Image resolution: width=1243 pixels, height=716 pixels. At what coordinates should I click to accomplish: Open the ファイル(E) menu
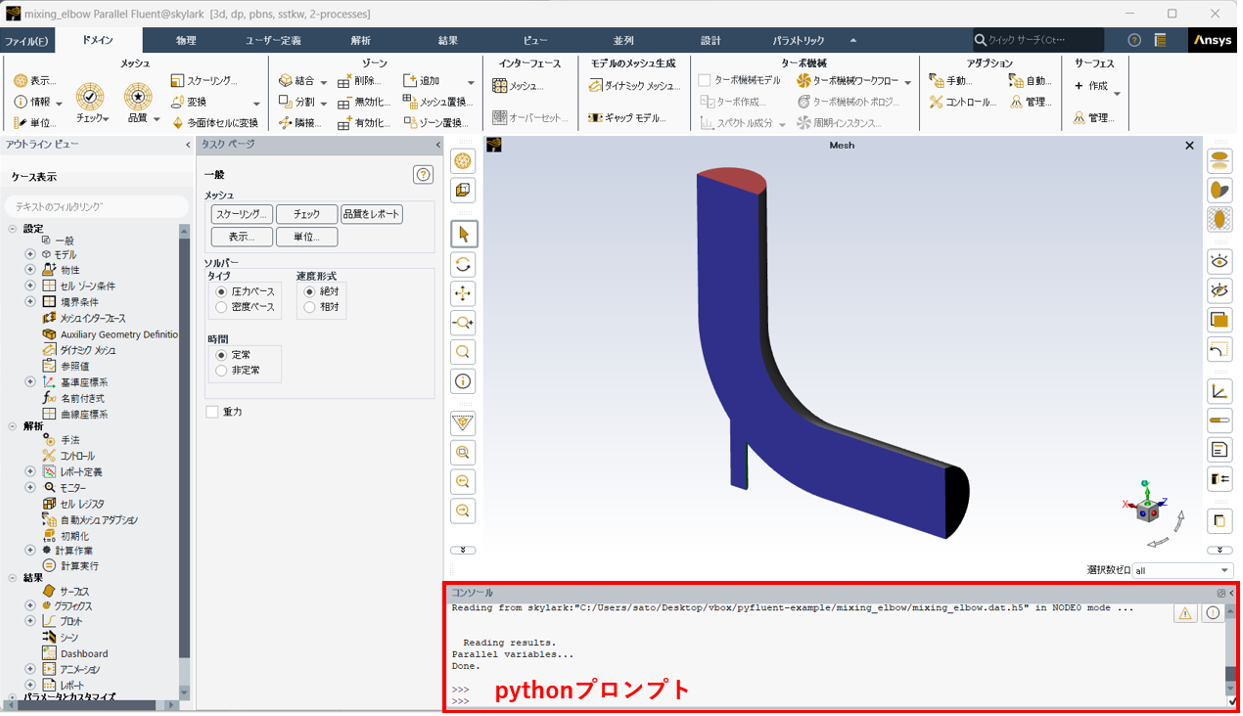[x=29, y=40]
